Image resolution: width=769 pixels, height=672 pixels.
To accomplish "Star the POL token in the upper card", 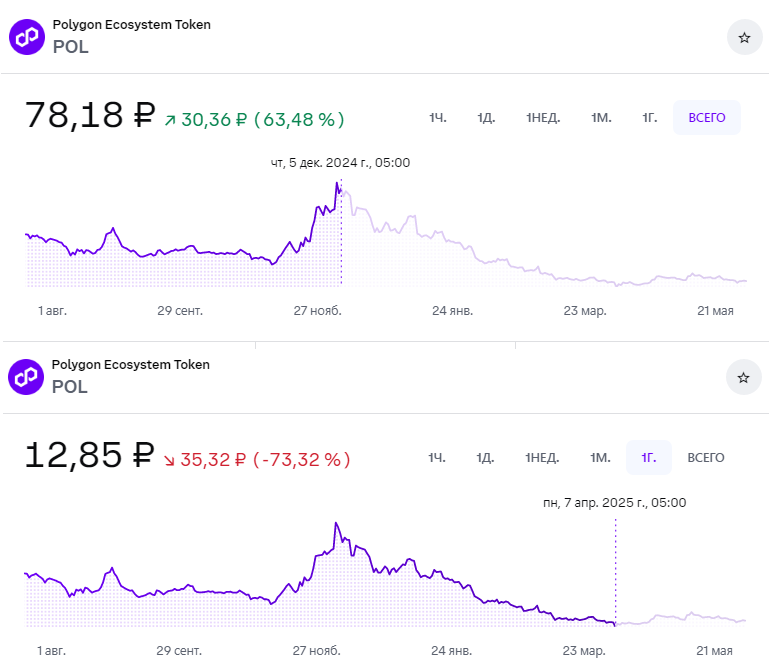I will tap(744, 37).
